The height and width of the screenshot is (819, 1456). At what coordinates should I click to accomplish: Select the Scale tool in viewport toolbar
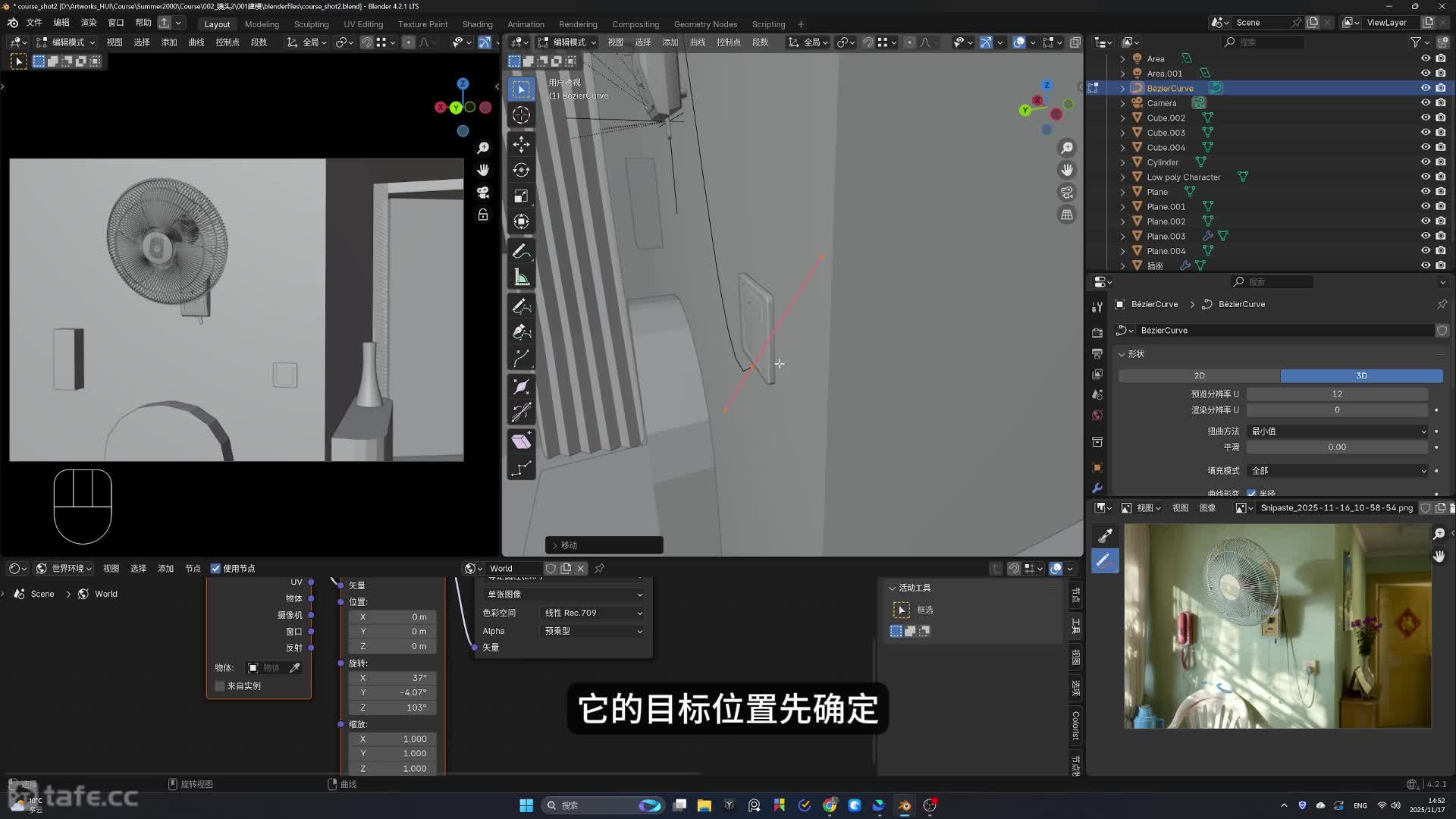click(521, 196)
